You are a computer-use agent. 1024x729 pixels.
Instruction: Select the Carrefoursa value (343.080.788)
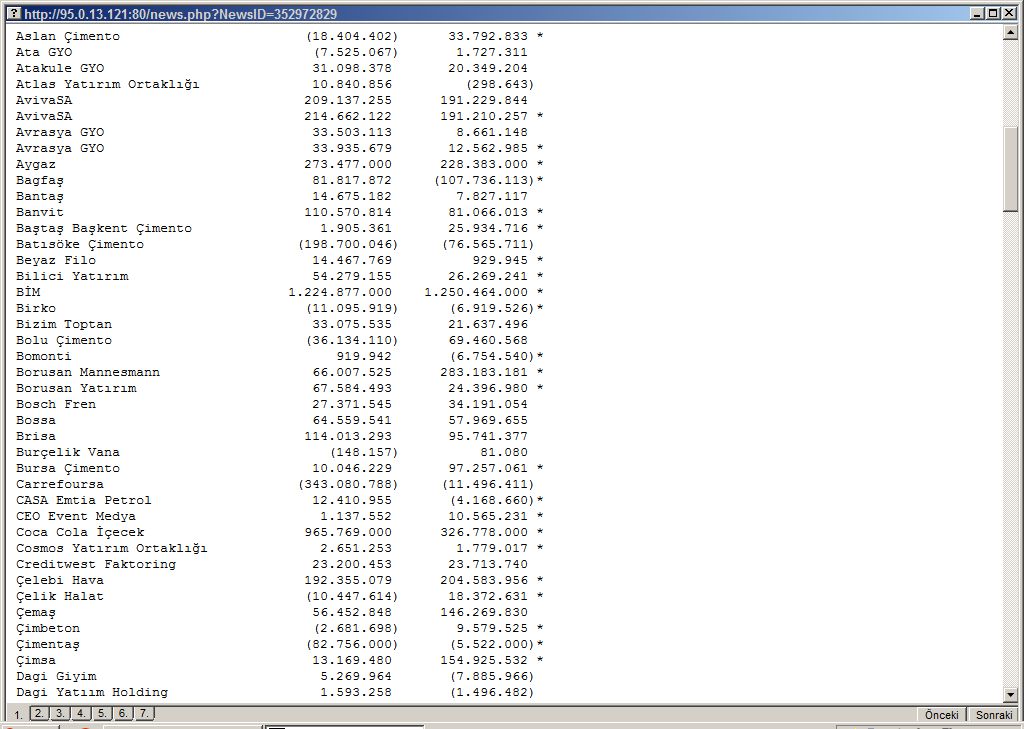(348, 485)
